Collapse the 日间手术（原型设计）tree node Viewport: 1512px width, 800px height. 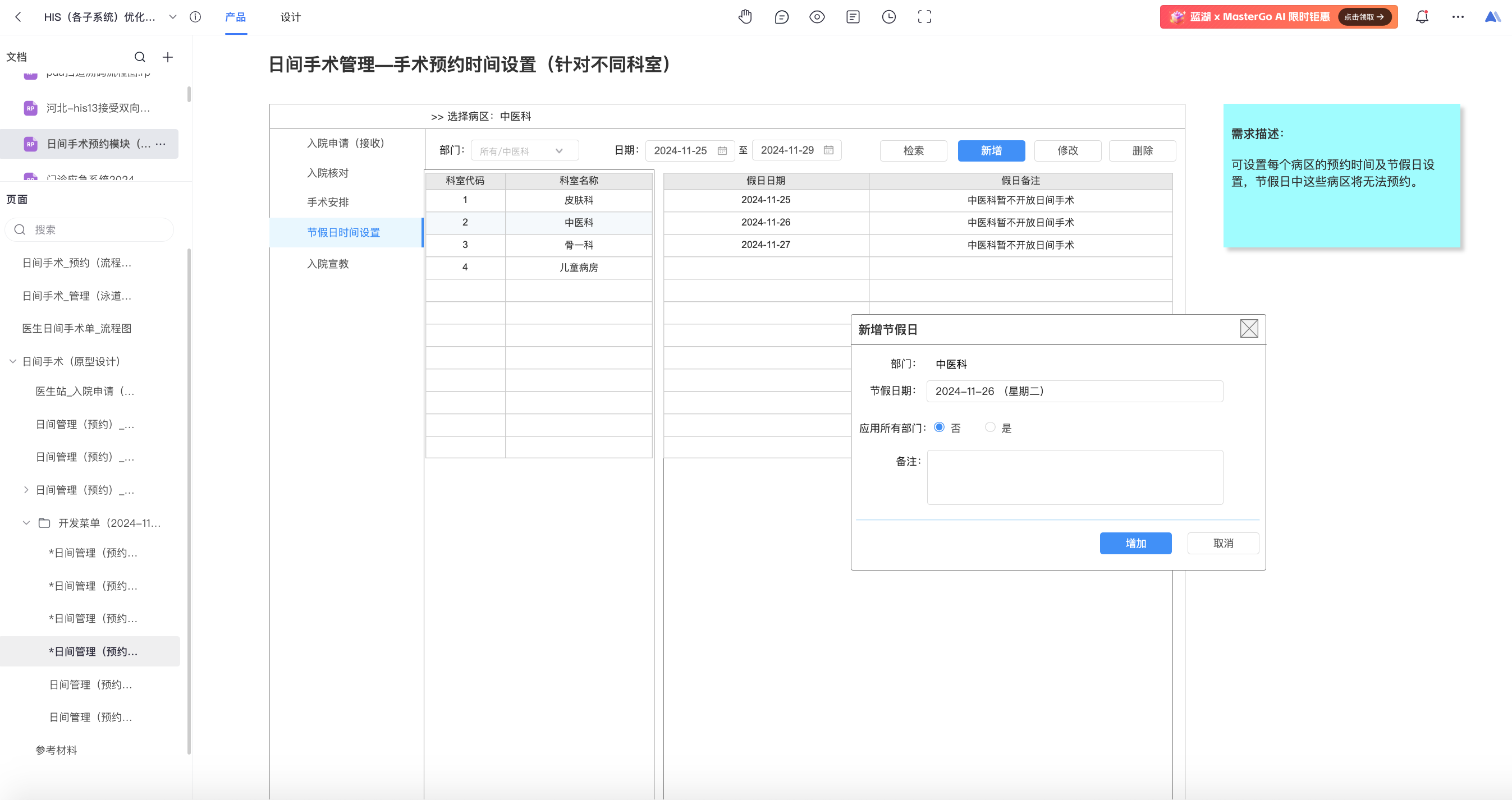[x=12, y=361]
